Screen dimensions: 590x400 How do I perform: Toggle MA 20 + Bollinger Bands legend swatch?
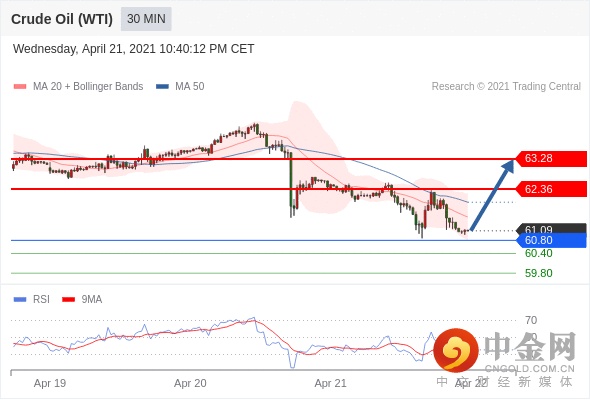(20, 87)
